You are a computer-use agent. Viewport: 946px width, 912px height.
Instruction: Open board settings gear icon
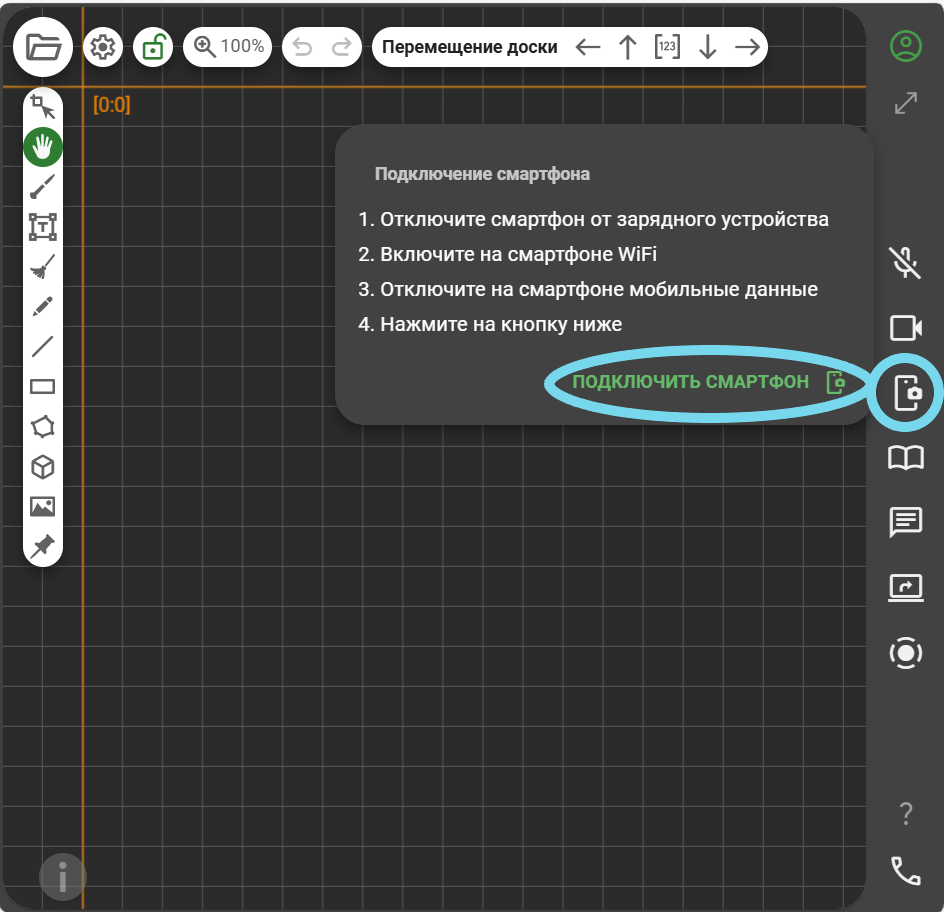pyautogui.click(x=103, y=47)
